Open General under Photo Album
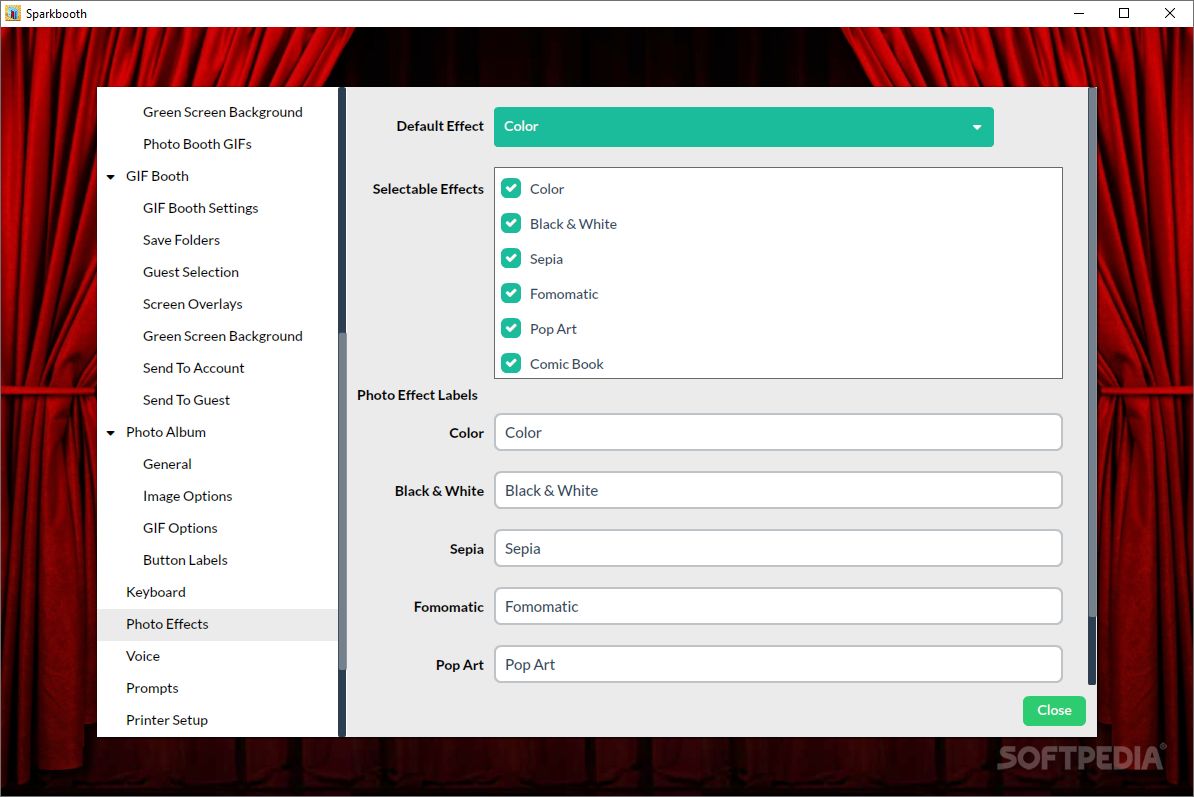 167,464
